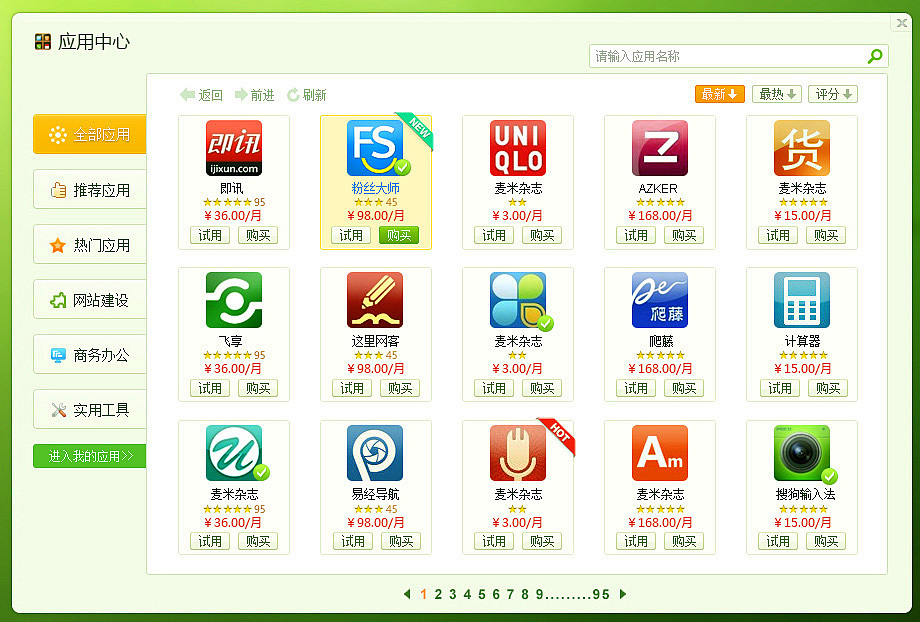
Task: Click 试用 for 粉丝大师
Action: (351, 235)
